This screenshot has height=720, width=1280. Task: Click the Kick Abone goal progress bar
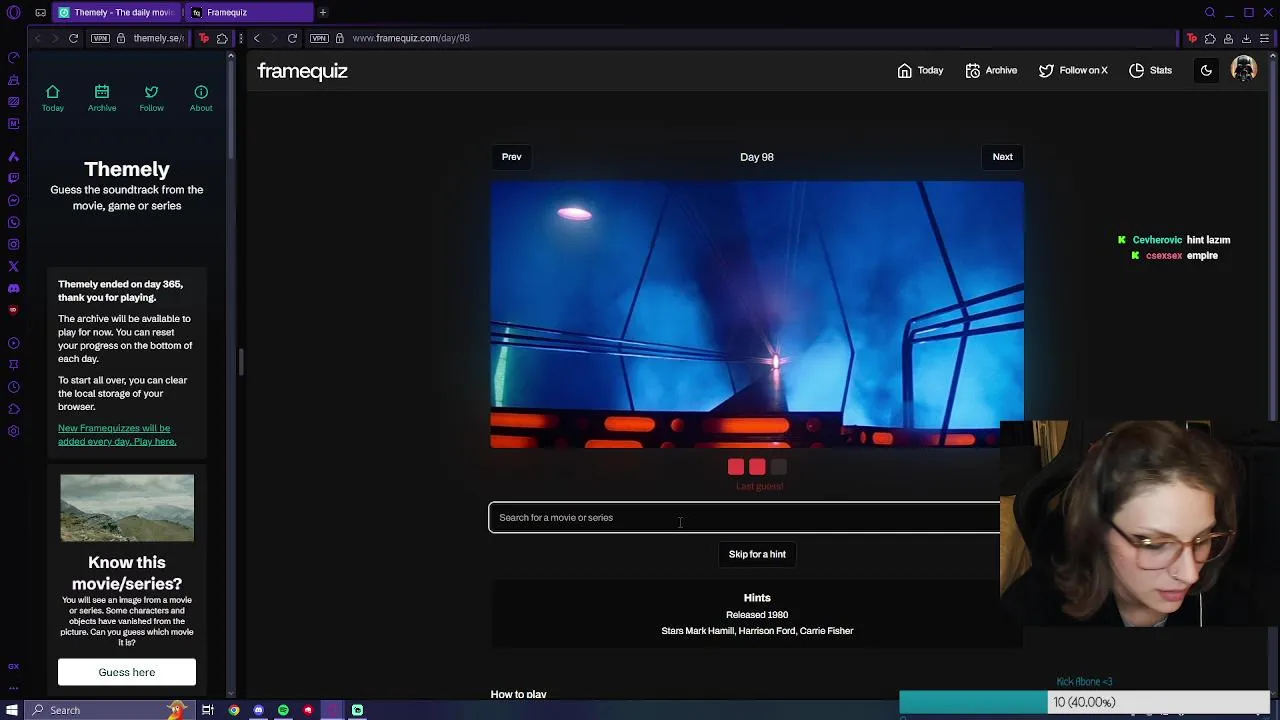click(x=1084, y=702)
